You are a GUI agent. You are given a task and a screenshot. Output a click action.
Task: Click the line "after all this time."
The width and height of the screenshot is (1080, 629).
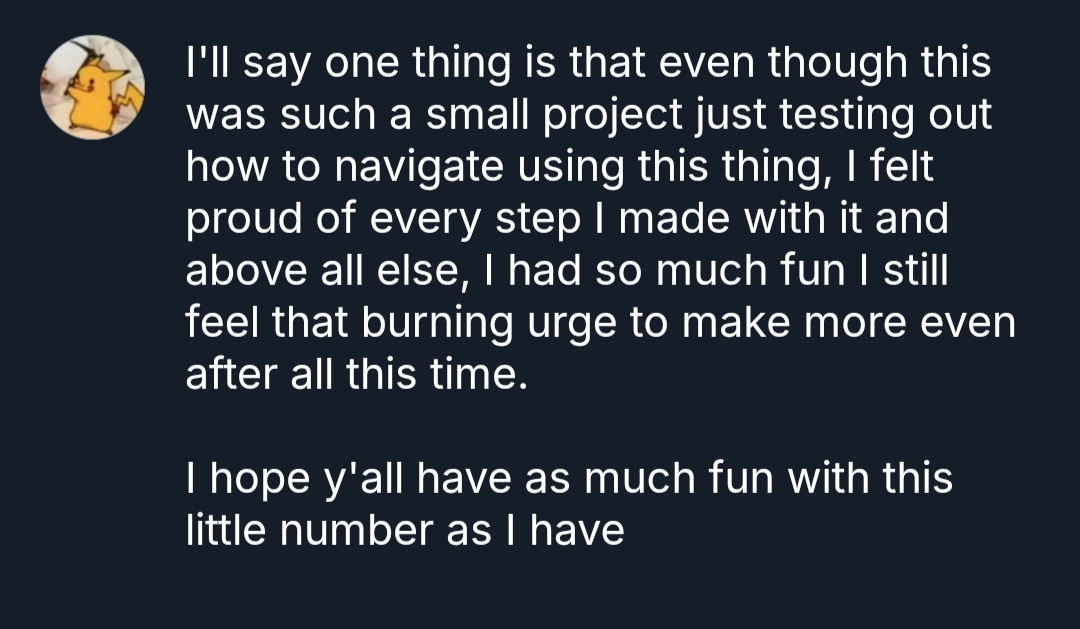click(355, 375)
